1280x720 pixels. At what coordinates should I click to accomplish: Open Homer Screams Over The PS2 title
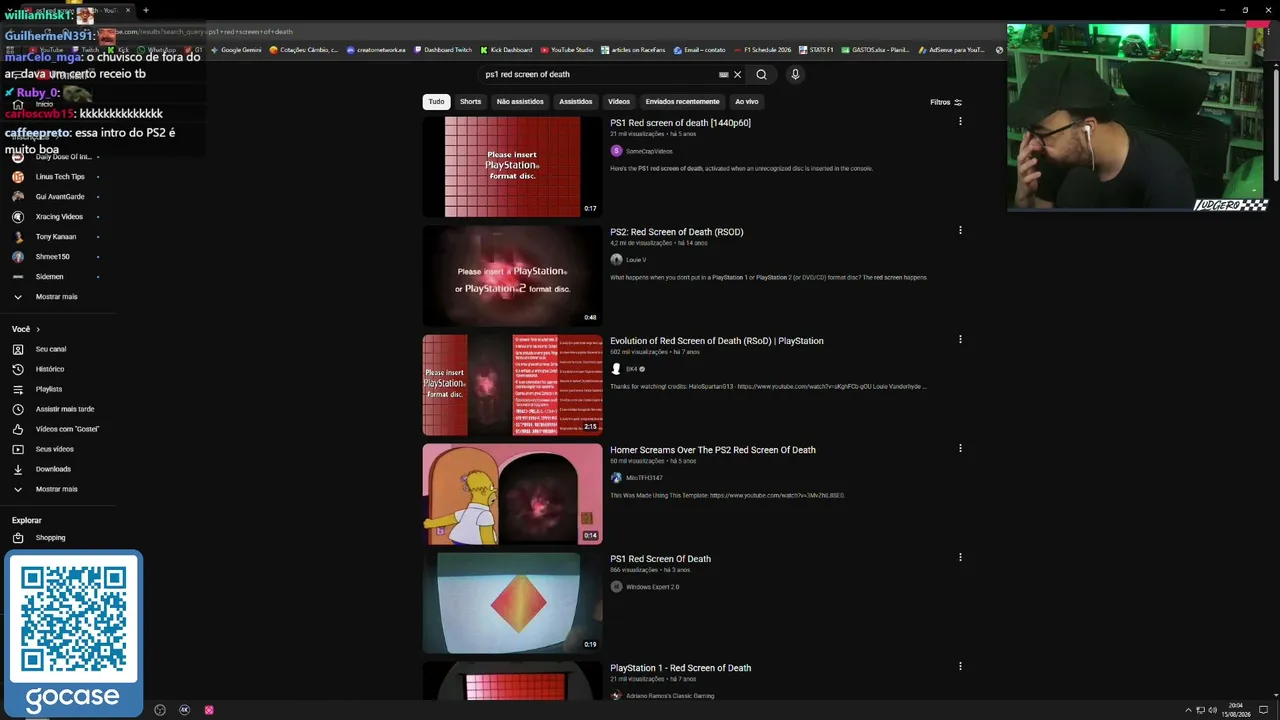coord(713,450)
